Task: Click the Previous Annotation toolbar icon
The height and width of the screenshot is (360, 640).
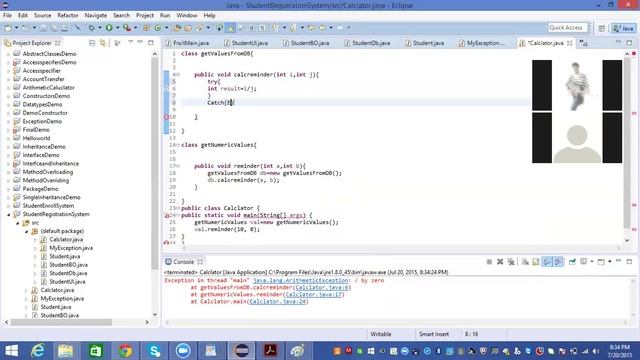Action: coord(293,28)
